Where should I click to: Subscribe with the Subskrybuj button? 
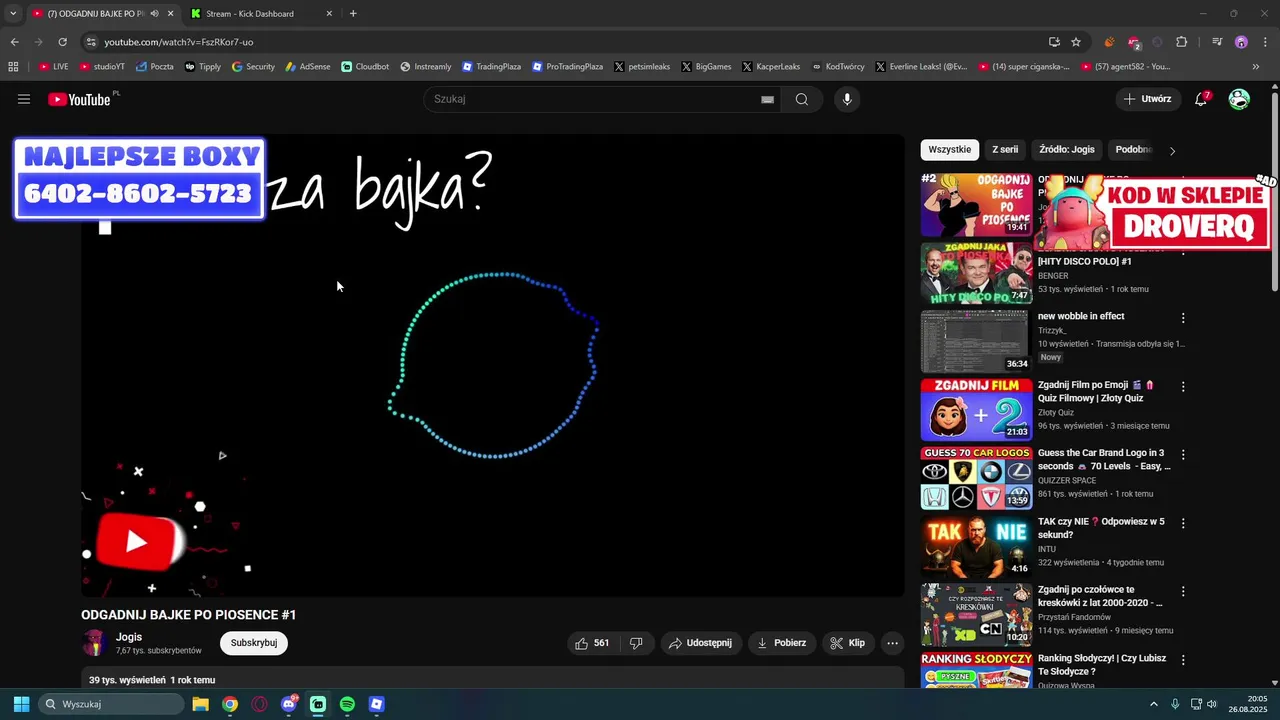pos(254,643)
